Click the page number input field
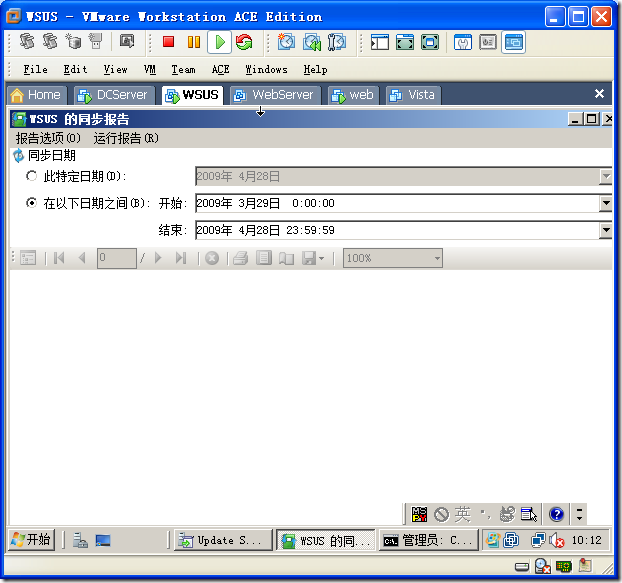The height and width of the screenshot is (583, 622). tap(117, 258)
